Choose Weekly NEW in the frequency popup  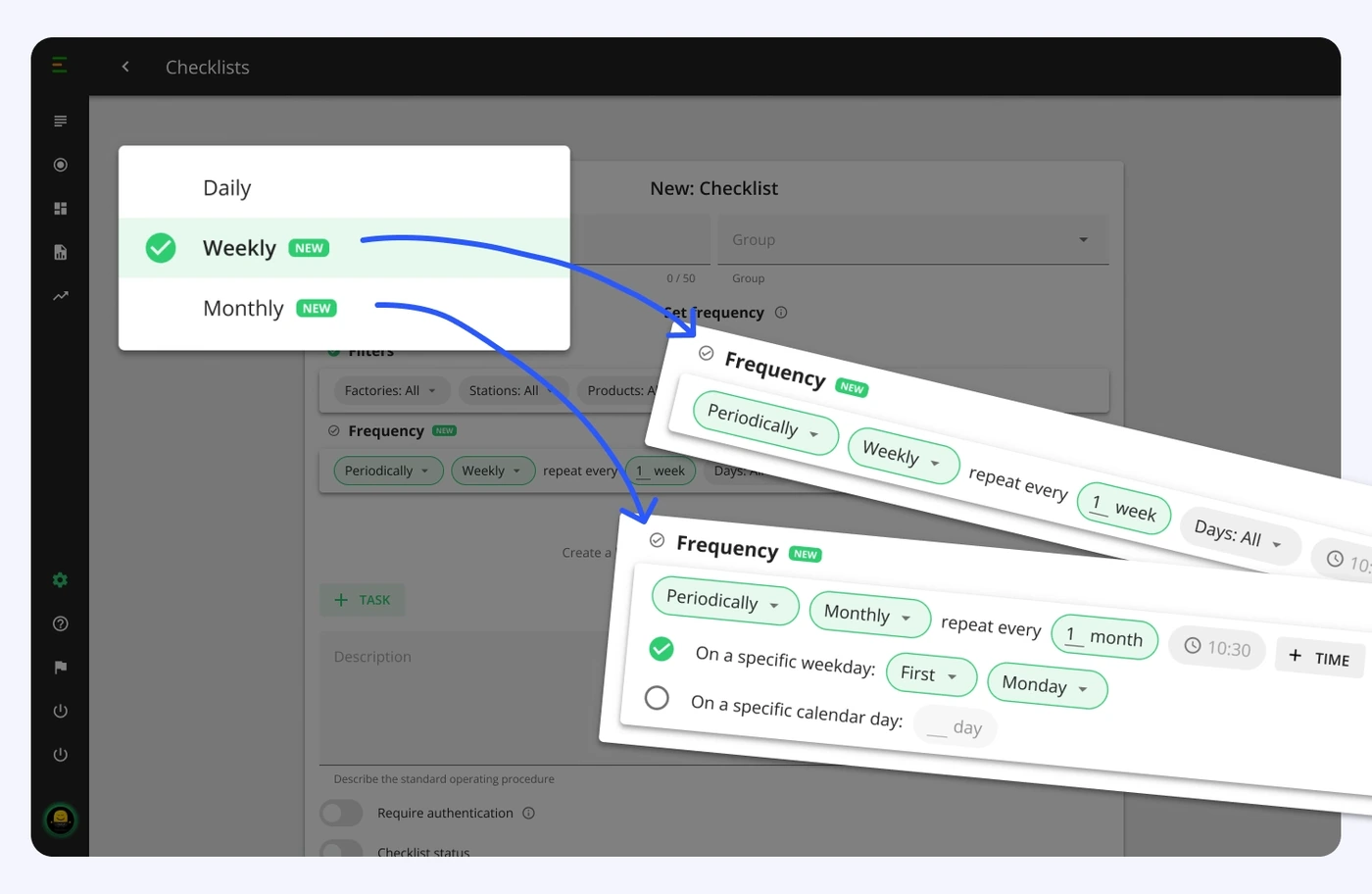point(344,248)
